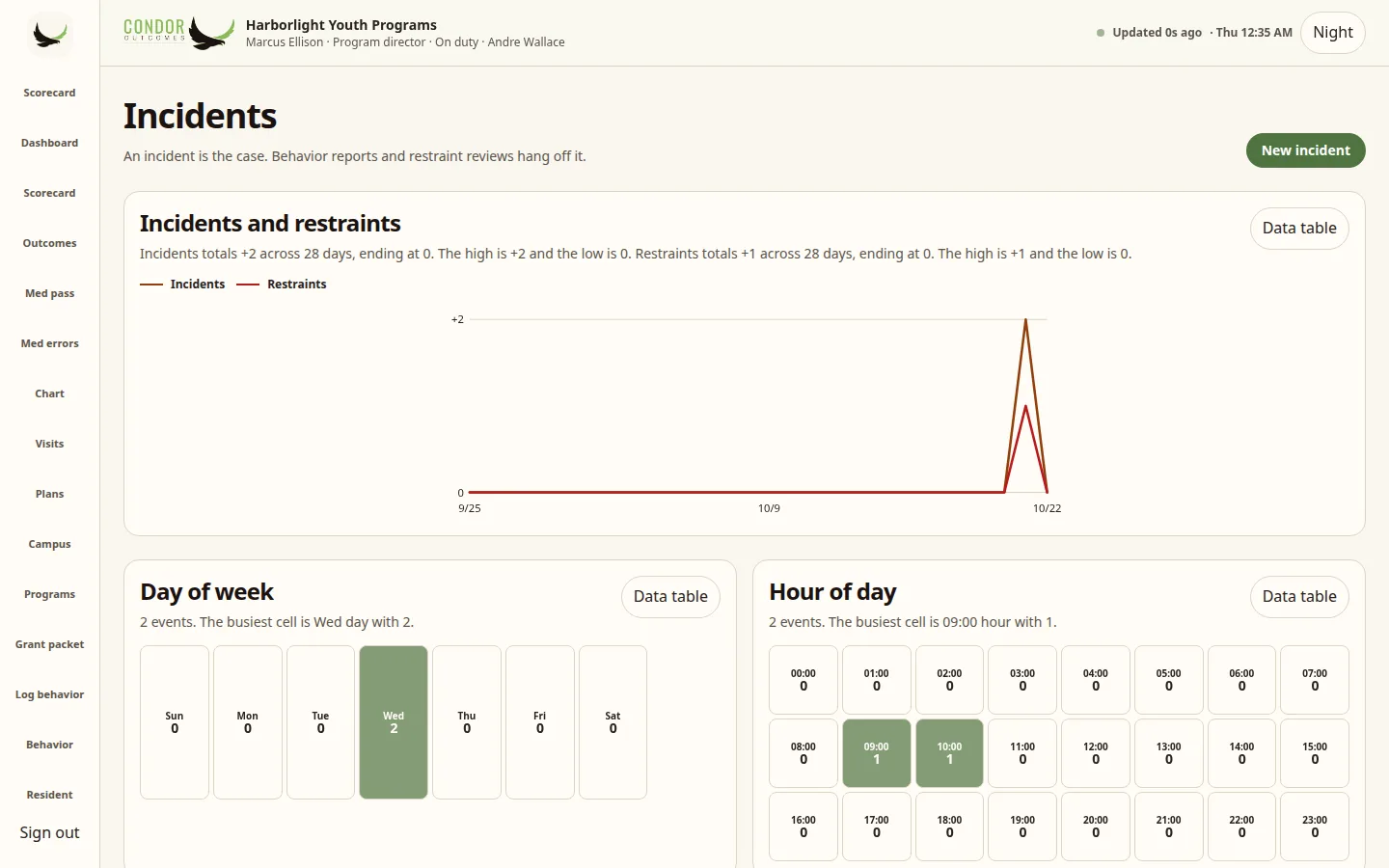Image resolution: width=1389 pixels, height=868 pixels.
Task: Click the Updated 0s ago status text
Action: point(1157,33)
